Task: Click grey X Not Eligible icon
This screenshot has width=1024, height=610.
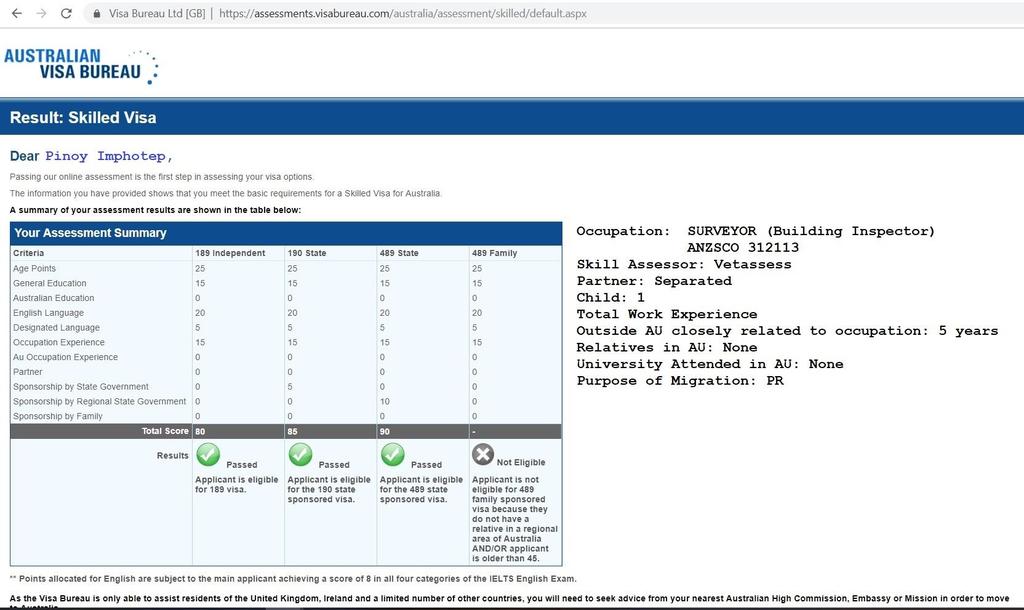Action: click(483, 455)
